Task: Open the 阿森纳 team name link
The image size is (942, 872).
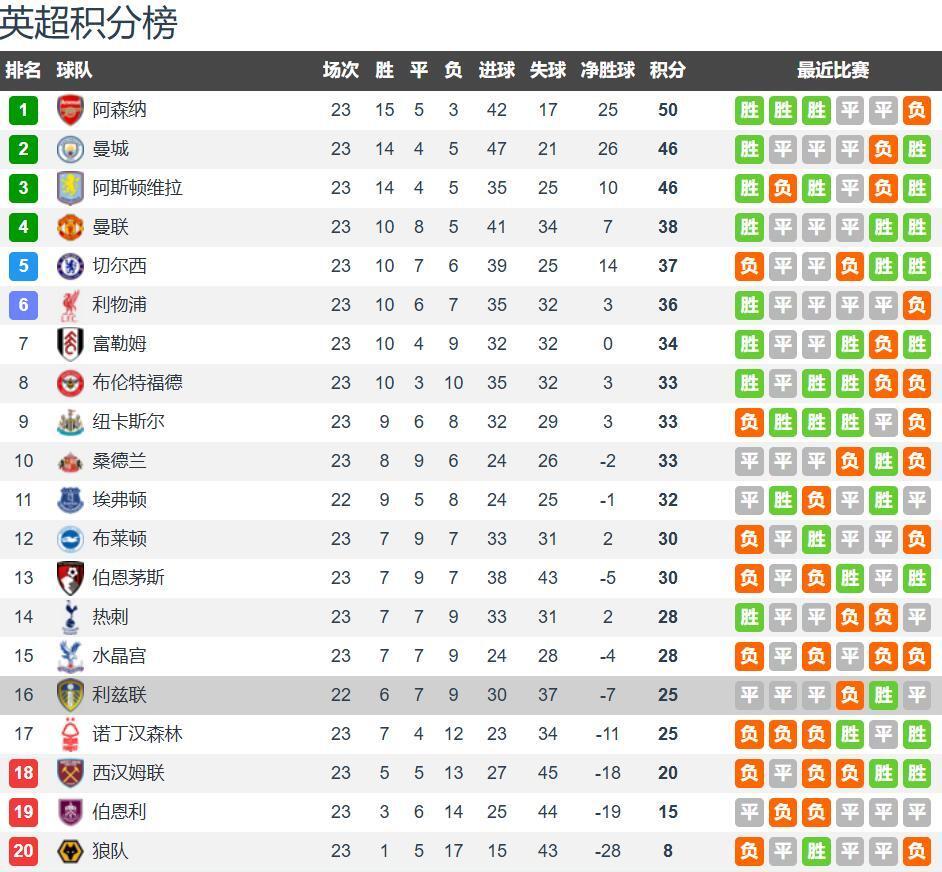Action: coord(119,110)
